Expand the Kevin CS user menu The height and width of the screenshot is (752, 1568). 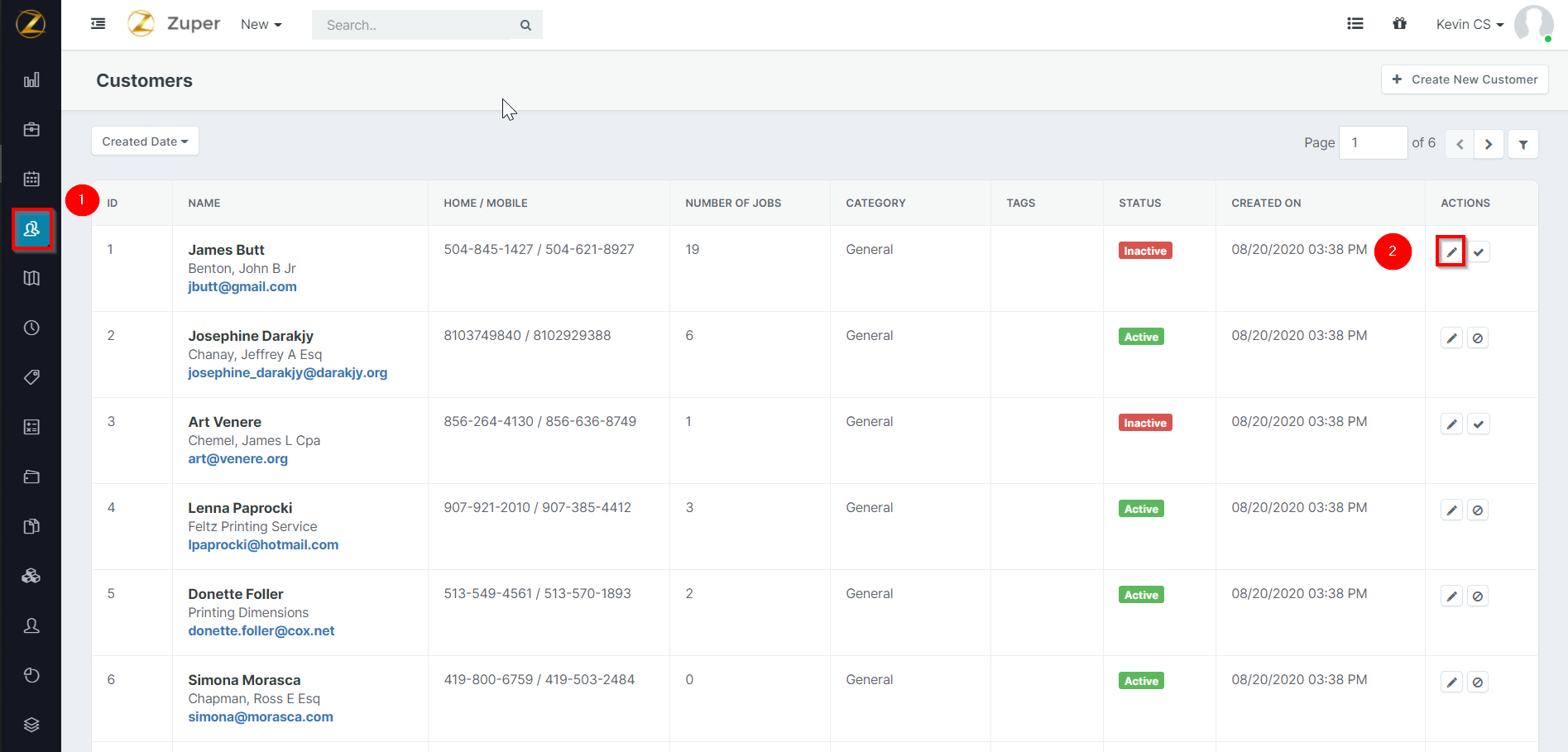pos(1470,25)
